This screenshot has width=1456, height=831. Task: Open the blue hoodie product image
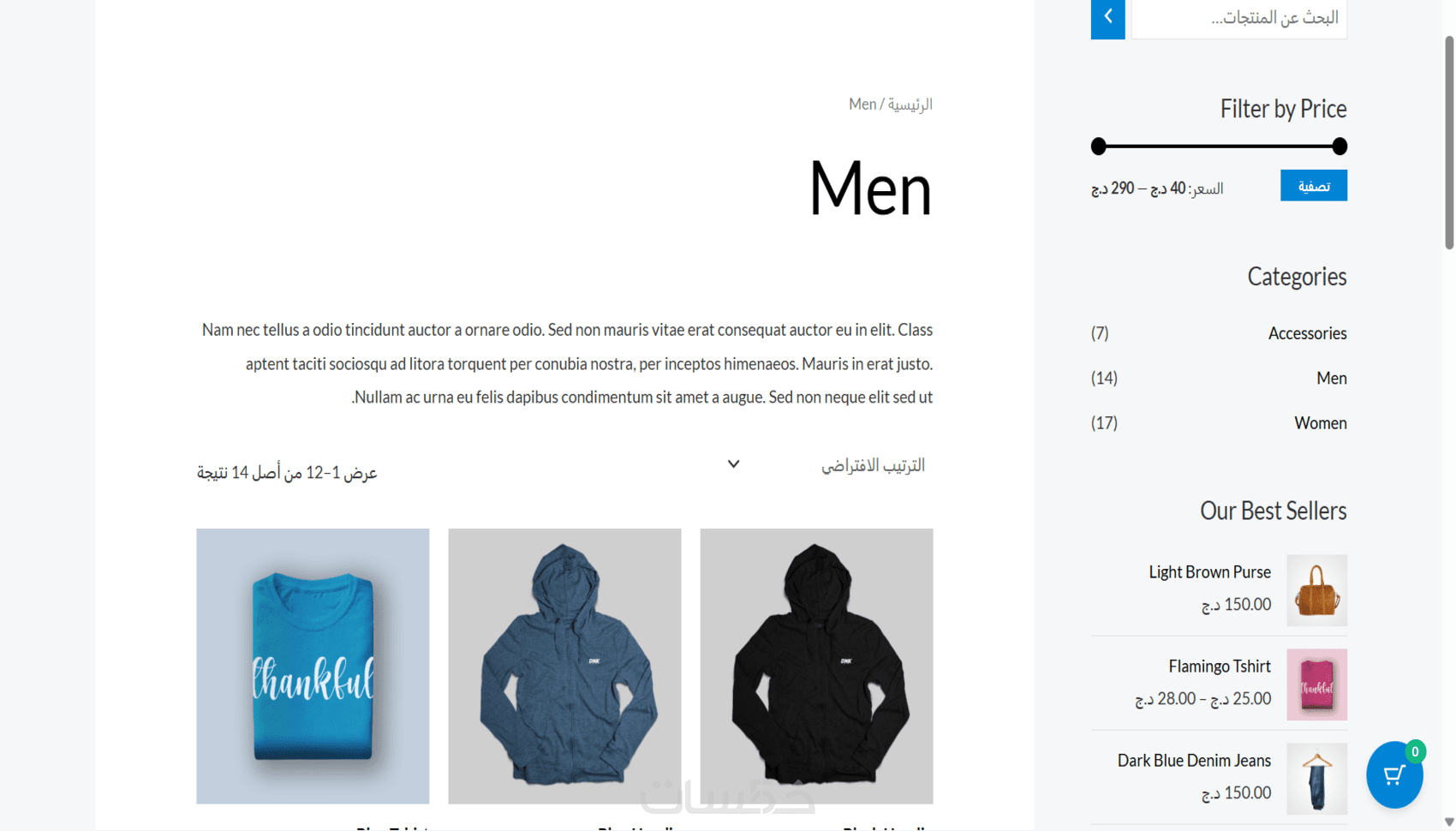(x=564, y=666)
